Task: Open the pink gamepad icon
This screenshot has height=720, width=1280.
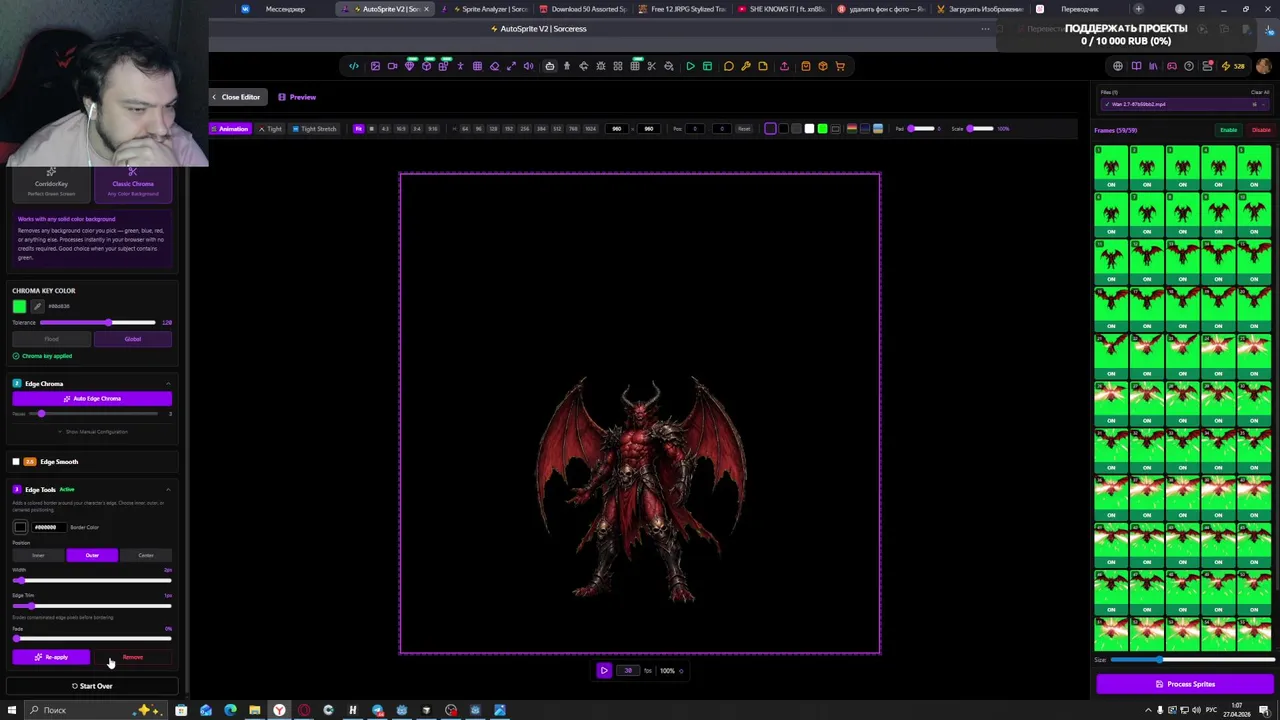Action: pyautogui.click(x=1171, y=66)
